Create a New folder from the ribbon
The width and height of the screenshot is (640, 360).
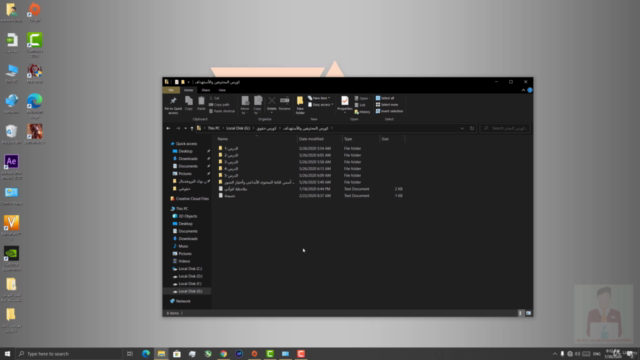tap(300, 105)
